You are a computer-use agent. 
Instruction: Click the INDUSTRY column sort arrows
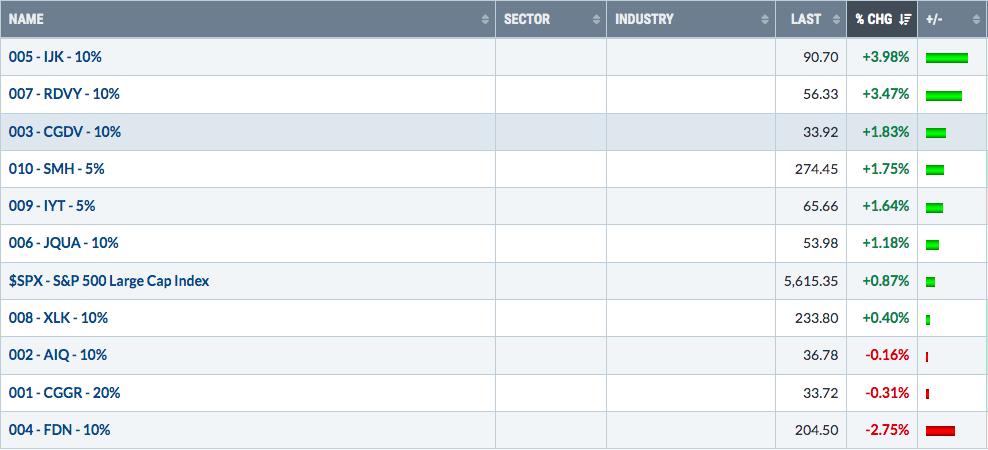[765, 20]
